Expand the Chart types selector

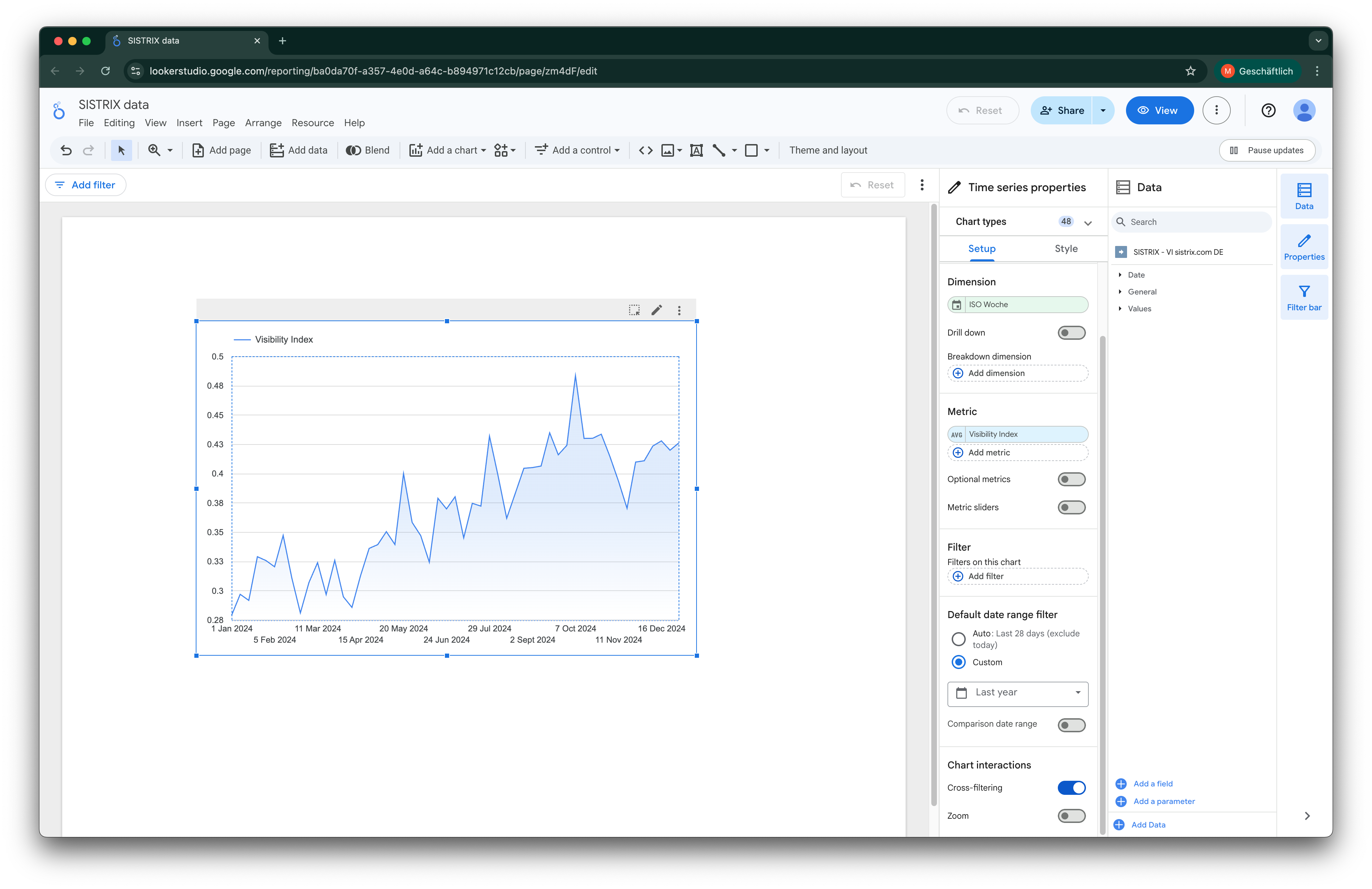click(1088, 222)
